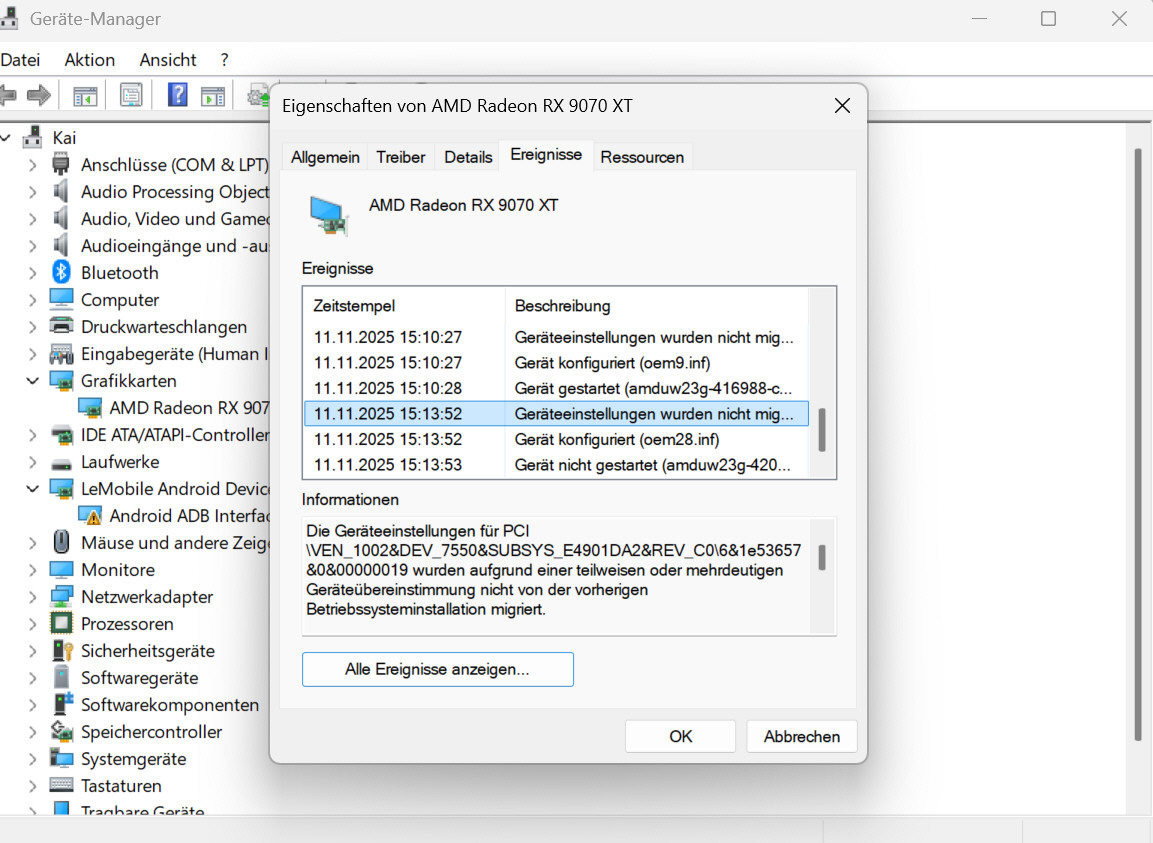Click the Speichercontroller icon
1153x843 pixels.
click(61, 731)
